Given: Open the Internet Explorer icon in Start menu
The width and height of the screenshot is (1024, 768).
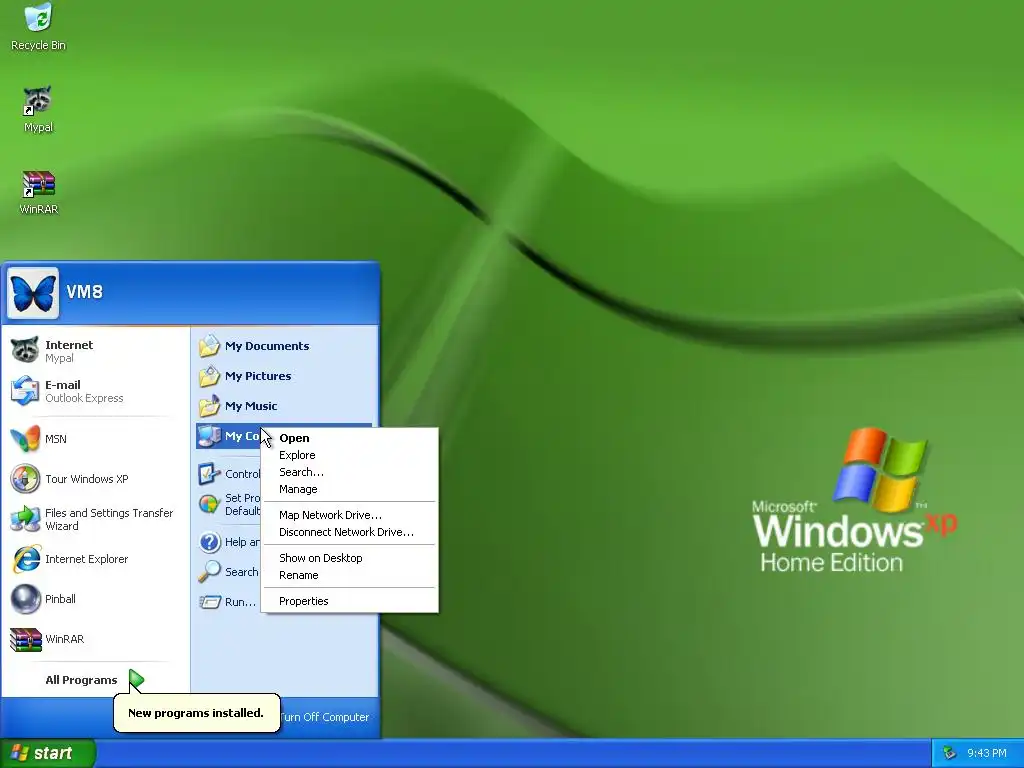Looking at the screenshot, I should (25, 559).
